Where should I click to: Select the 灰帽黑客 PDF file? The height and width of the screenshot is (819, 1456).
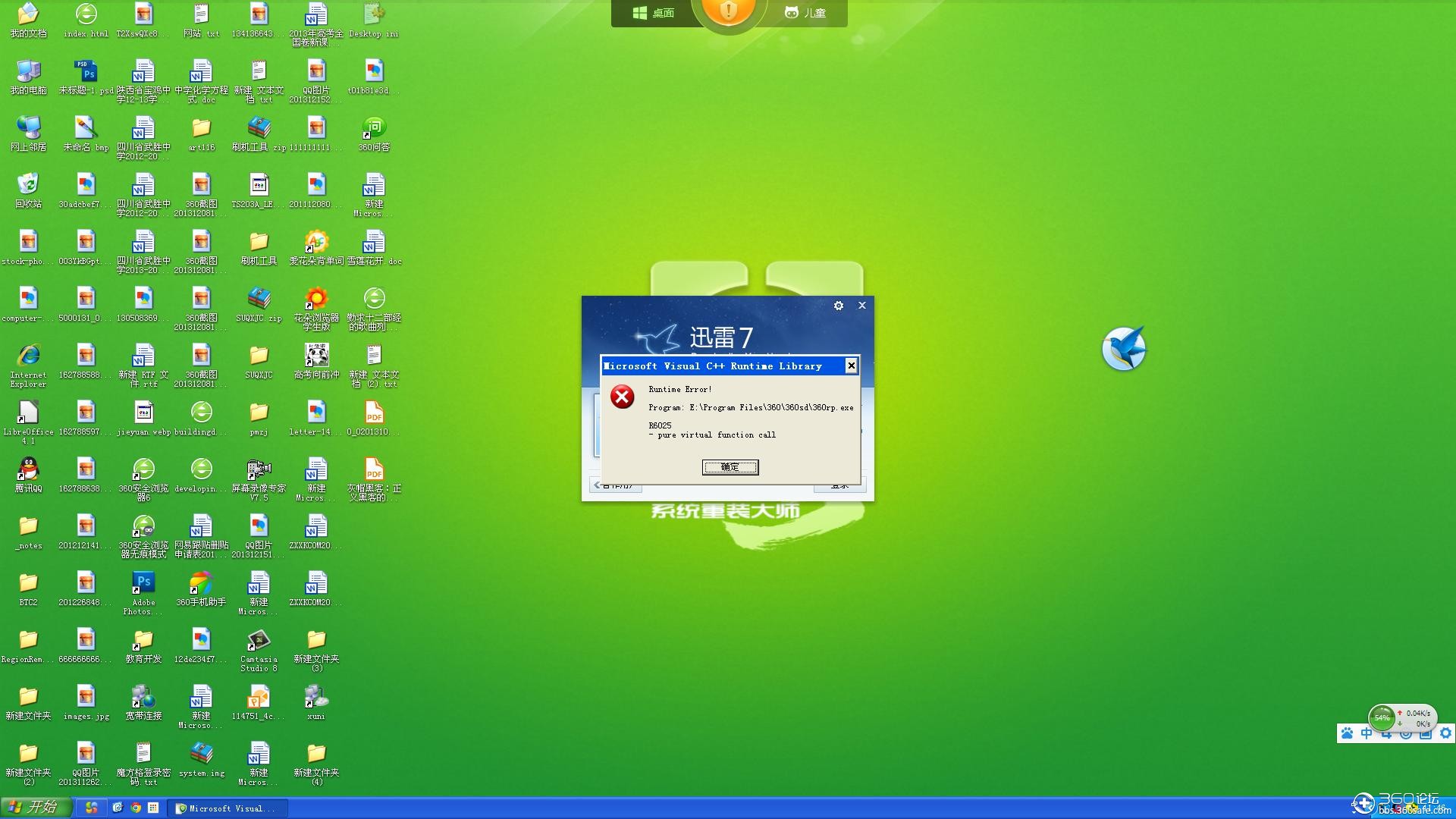click(374, 480)
